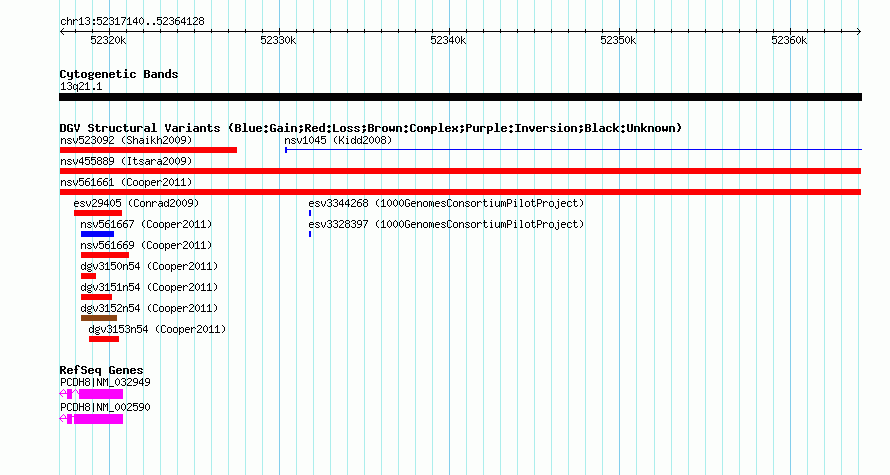This screenshot has width=890, height=475.
Task: Click the nsv523092 (Shaikh2009) variant label
Action: pos(126,140)
